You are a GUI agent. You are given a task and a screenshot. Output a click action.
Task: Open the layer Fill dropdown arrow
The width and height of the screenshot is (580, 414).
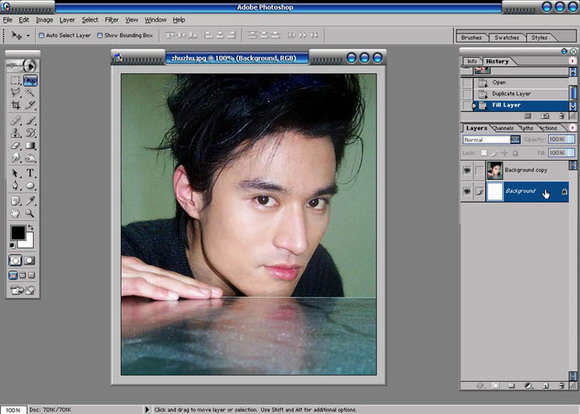tap(571, 153)
